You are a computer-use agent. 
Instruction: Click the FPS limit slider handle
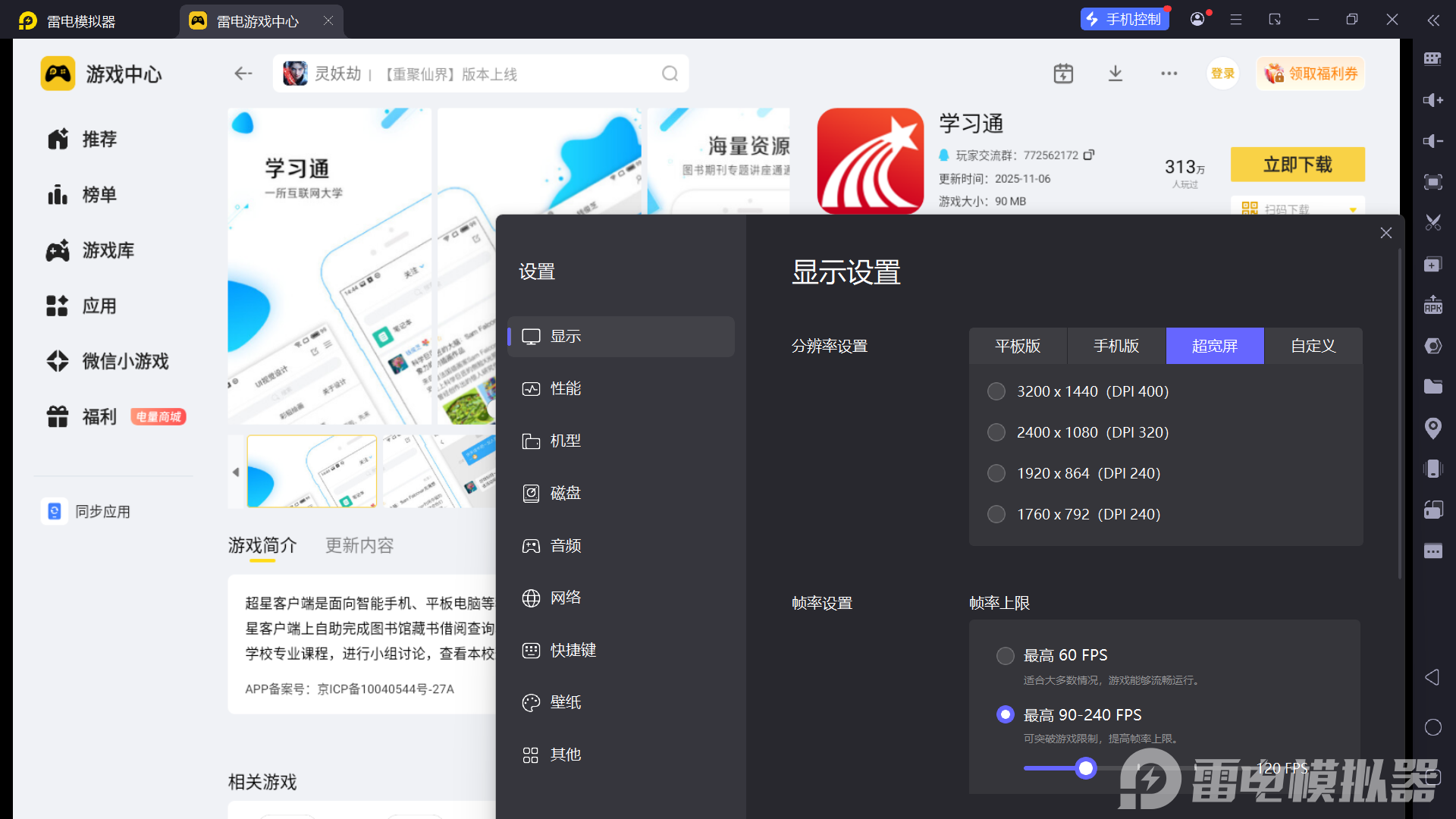pyautogui.click(x=1086, y=768)
